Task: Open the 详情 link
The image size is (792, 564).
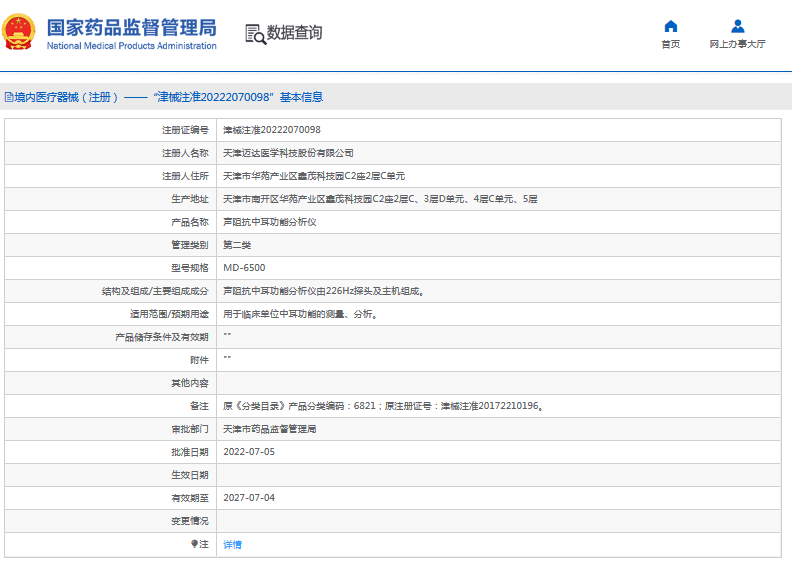Action: coord(232,544)
